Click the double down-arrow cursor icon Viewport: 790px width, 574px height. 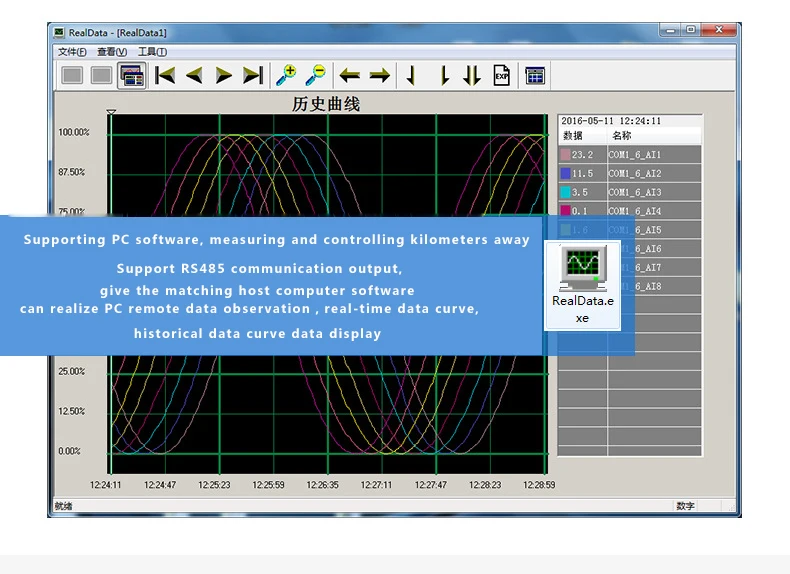[472, 76]
